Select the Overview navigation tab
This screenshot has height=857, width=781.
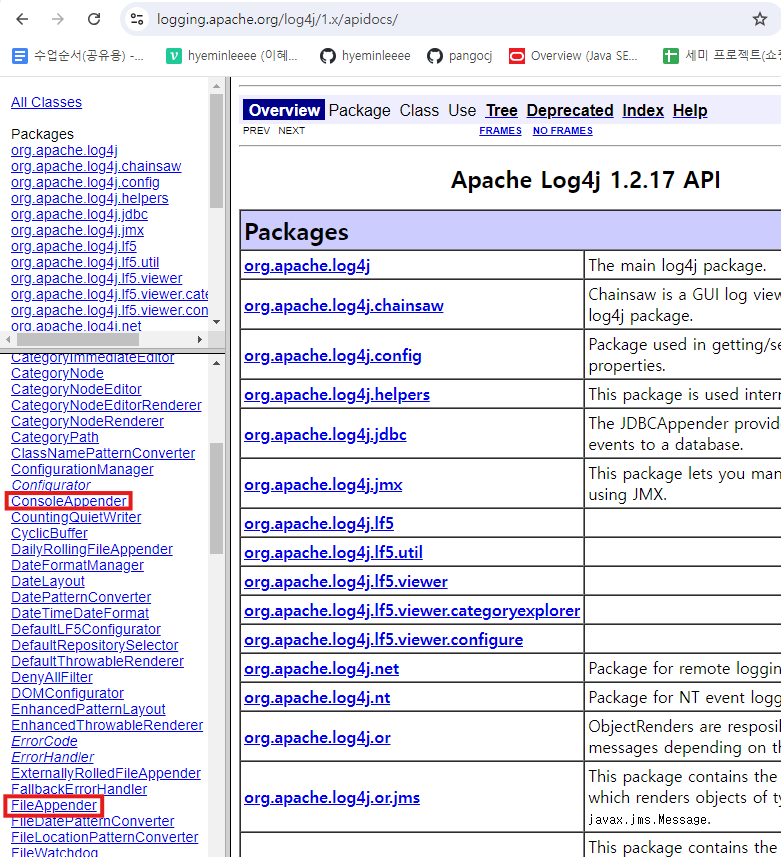[284, 110]
